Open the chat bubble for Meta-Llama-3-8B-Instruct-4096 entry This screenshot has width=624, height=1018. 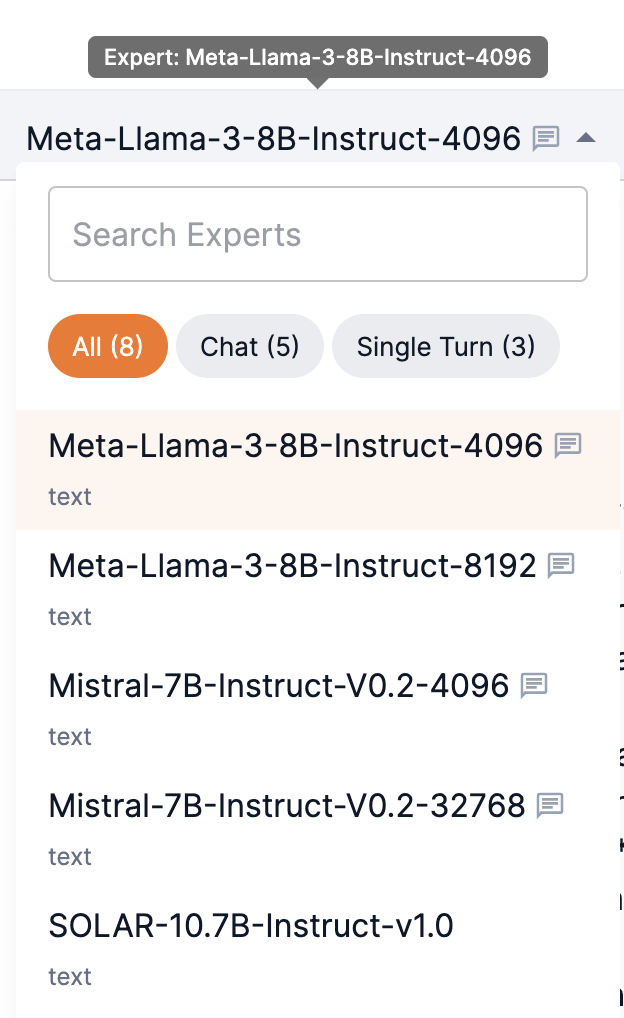coord(569,447)
